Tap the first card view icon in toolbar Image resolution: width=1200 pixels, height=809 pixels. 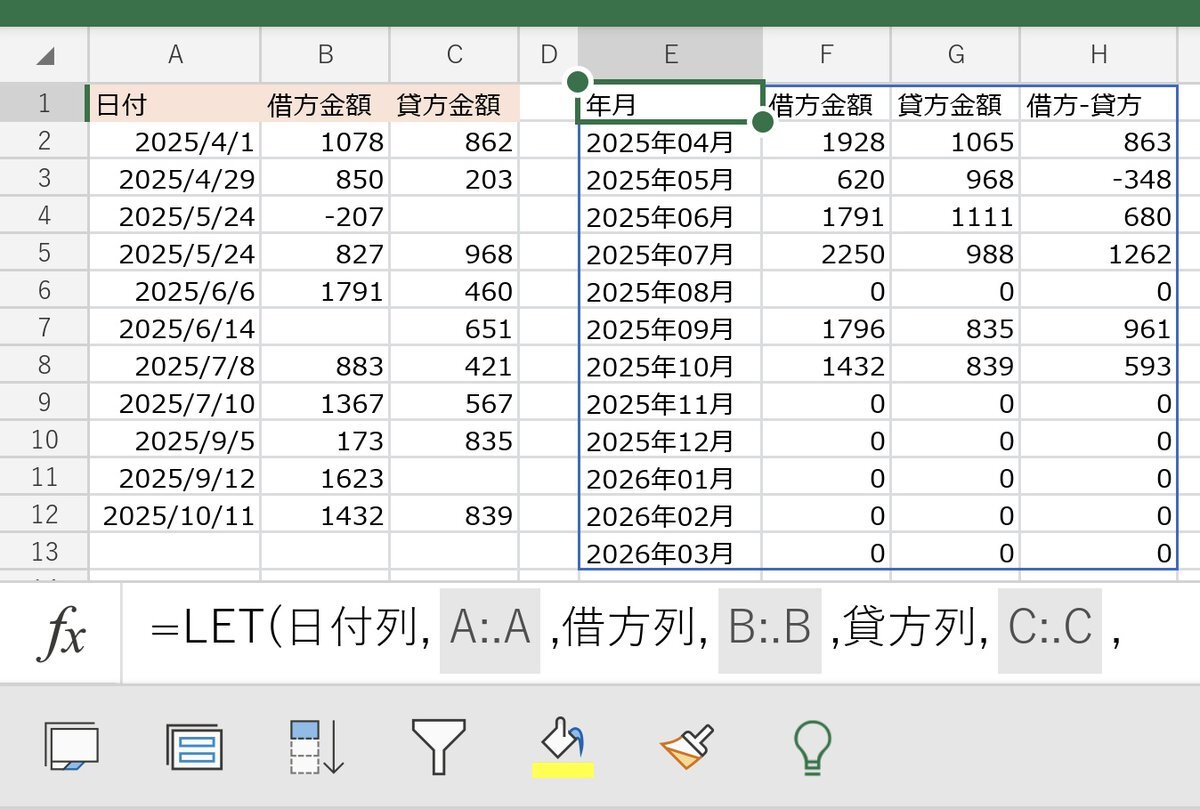(71, 747)
